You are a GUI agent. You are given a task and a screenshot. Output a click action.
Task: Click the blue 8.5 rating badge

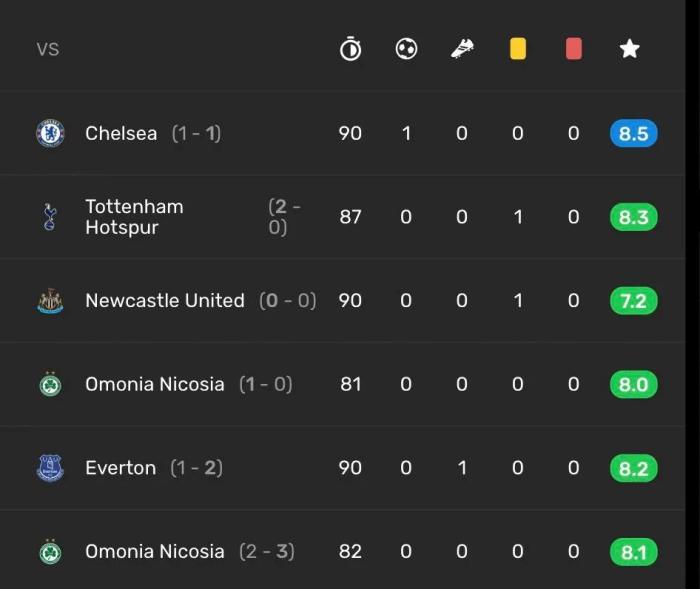coord(633,133)
